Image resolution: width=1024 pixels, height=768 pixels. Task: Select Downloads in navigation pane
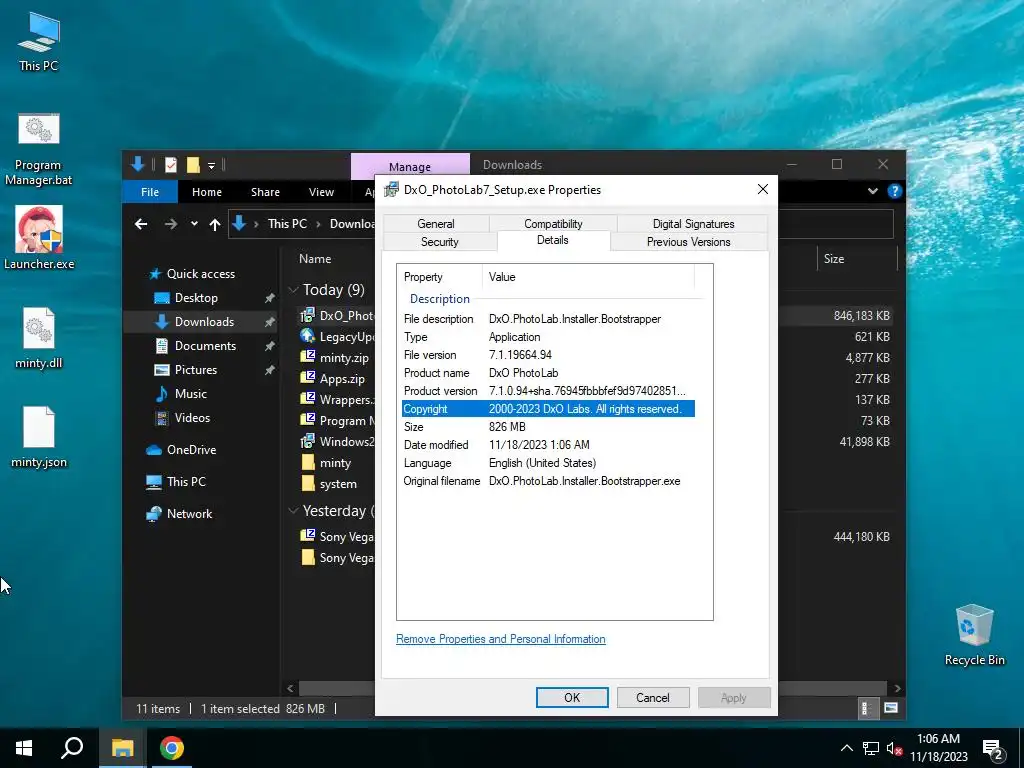[x=204, y=321]
